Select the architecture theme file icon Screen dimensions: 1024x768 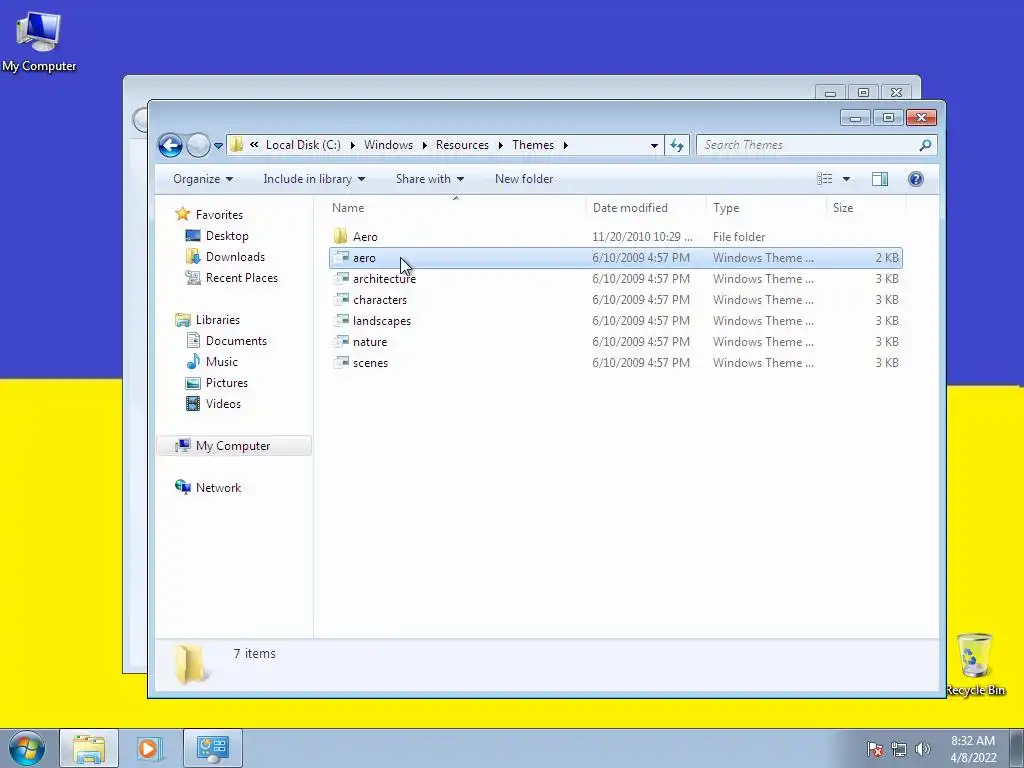click(x=340, y=278)
